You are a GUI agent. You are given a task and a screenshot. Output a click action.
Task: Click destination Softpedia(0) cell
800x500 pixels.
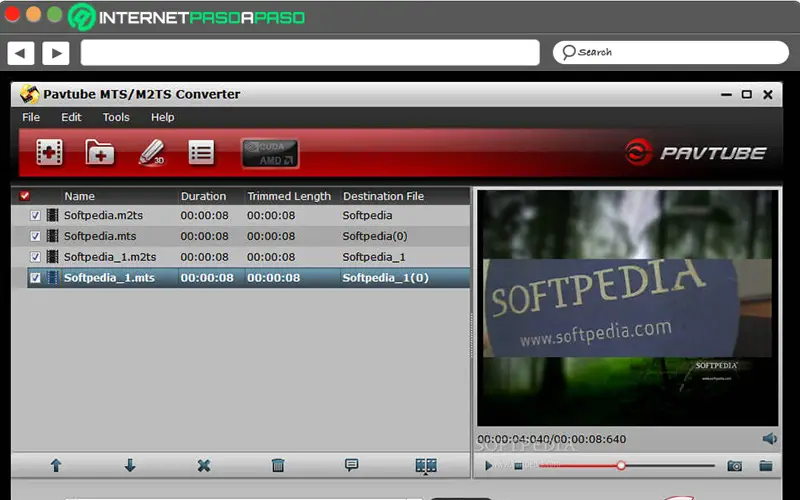coord(374,236)
